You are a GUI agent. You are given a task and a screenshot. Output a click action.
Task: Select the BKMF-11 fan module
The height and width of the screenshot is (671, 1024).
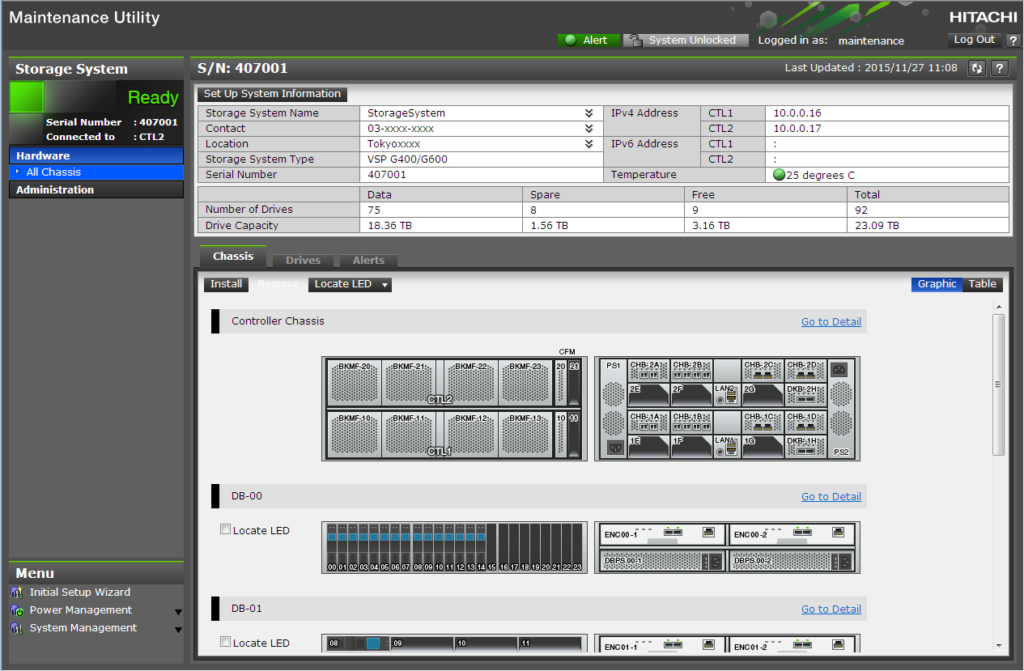click(409, 434)
